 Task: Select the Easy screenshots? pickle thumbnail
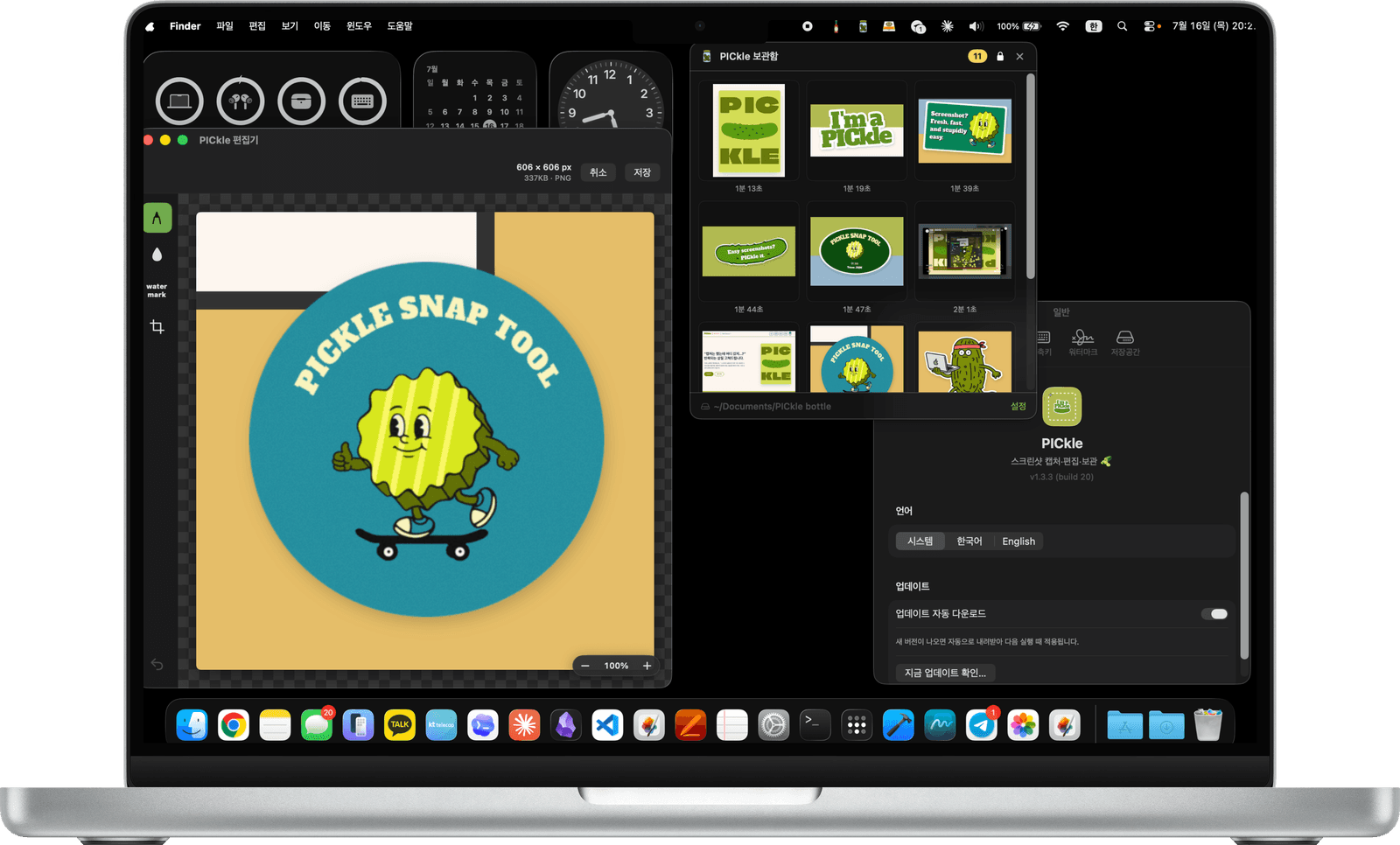point(749,251)
